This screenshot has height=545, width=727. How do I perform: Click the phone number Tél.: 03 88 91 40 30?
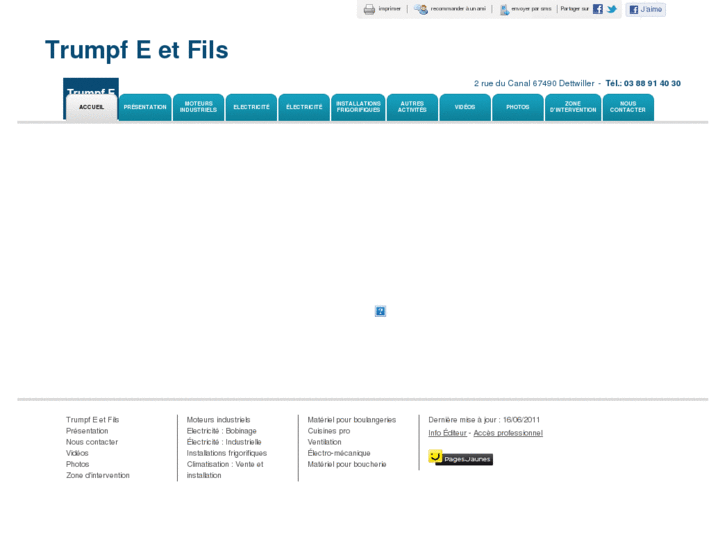[x=643, y=83]
